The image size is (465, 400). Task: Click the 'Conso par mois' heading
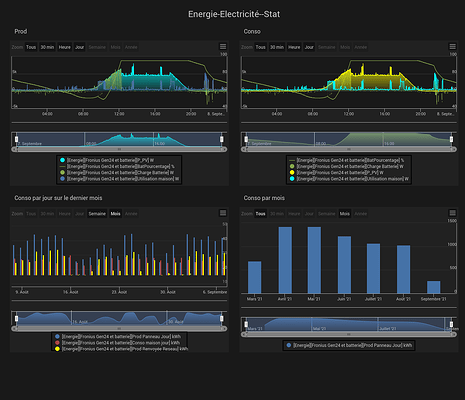pos(264,198)
